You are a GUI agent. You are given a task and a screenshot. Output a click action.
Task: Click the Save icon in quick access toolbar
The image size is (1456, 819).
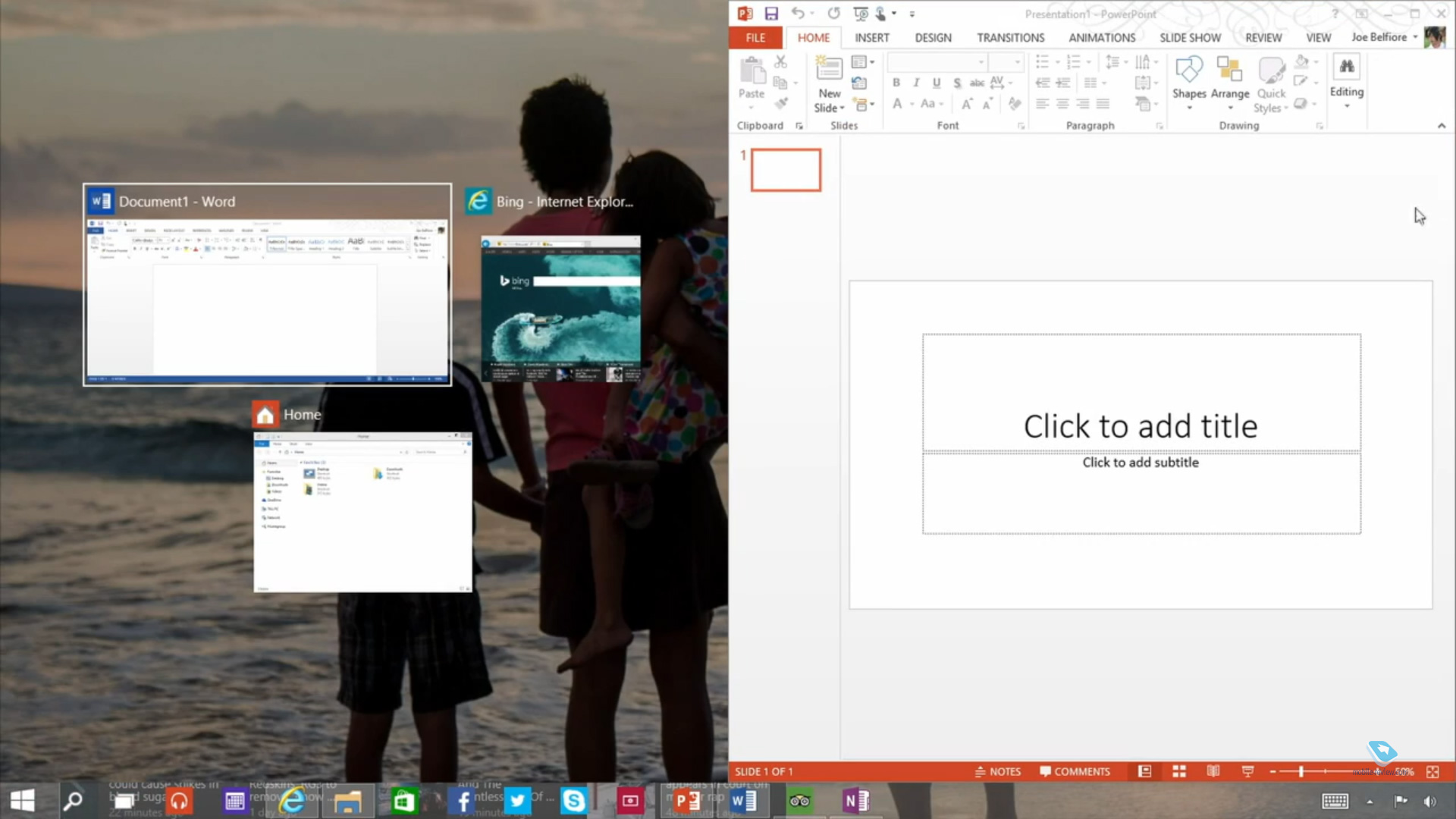click(x=771, y=14)
